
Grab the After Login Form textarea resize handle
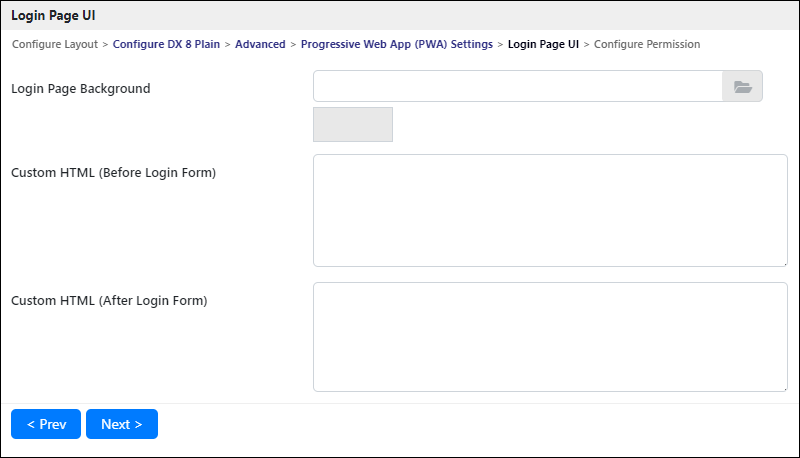(x=785, y=389)
